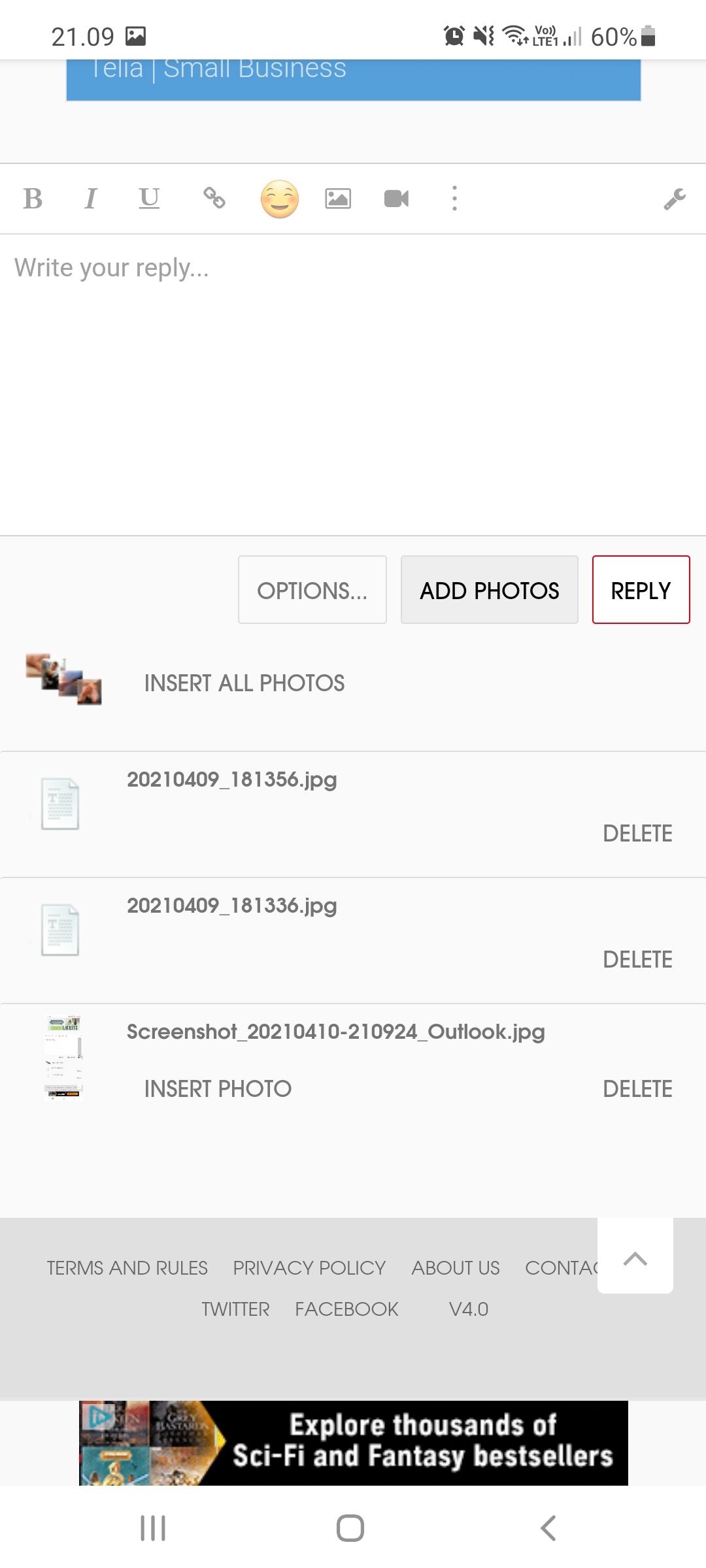Delete 20210409_181356.jpg attachment

637,834
